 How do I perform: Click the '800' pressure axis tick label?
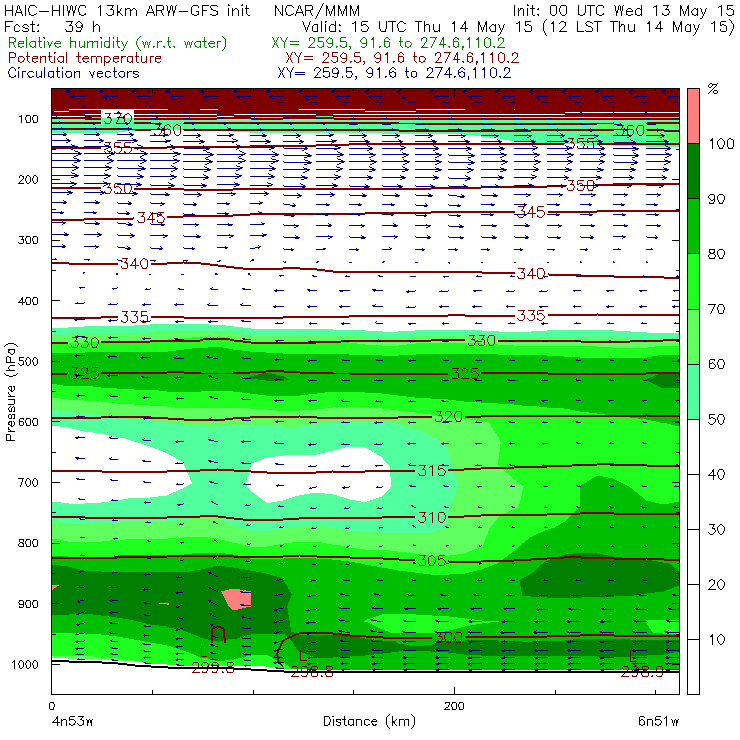coord(28,543)
